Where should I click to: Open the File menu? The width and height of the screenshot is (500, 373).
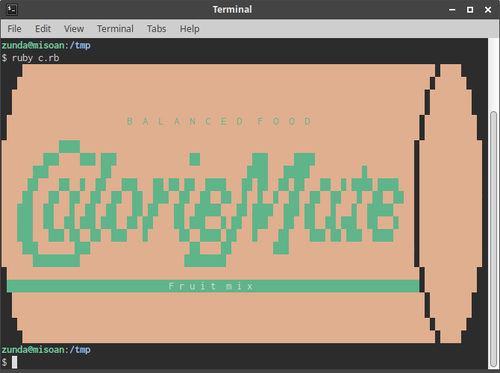[14, 29]
